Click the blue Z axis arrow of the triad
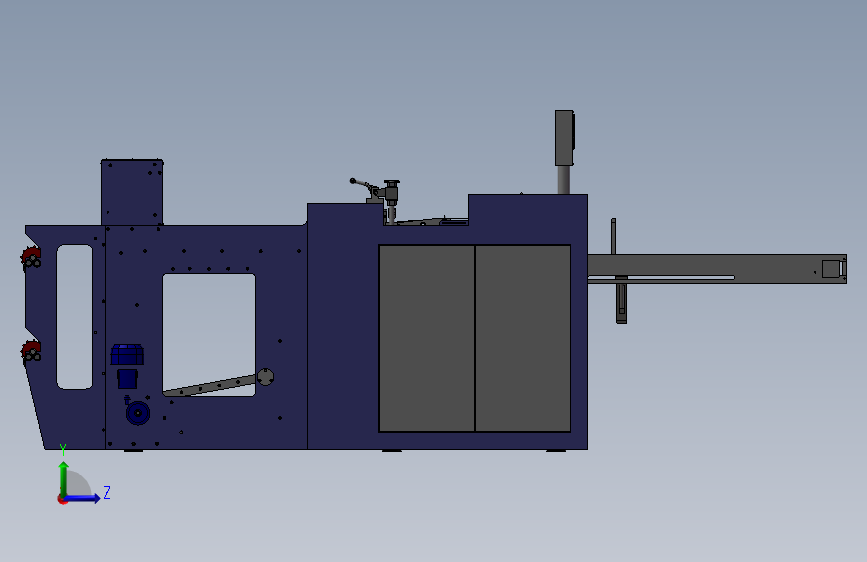This screenshot has width=867, height=562. 83,498
